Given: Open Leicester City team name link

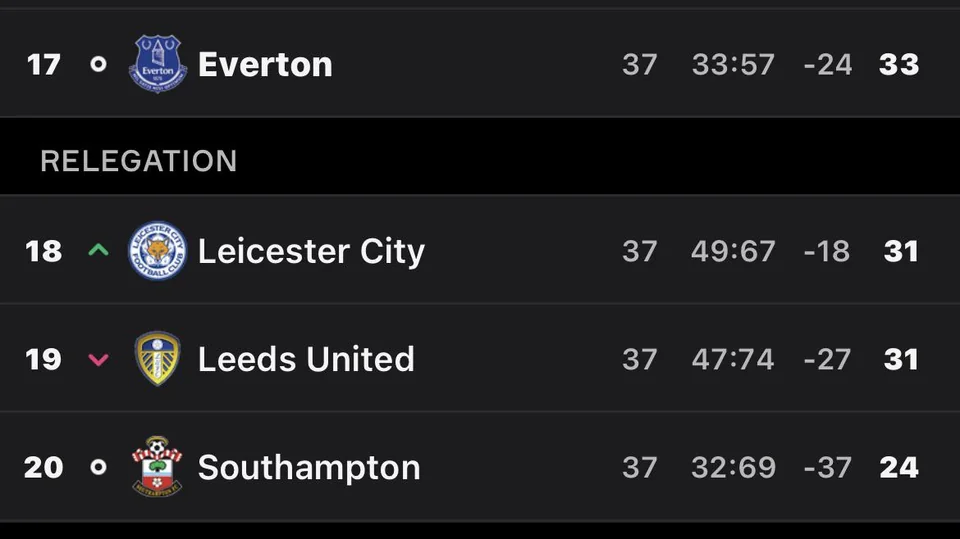Looking at the screenshot, I should click(x=311, y=252).
